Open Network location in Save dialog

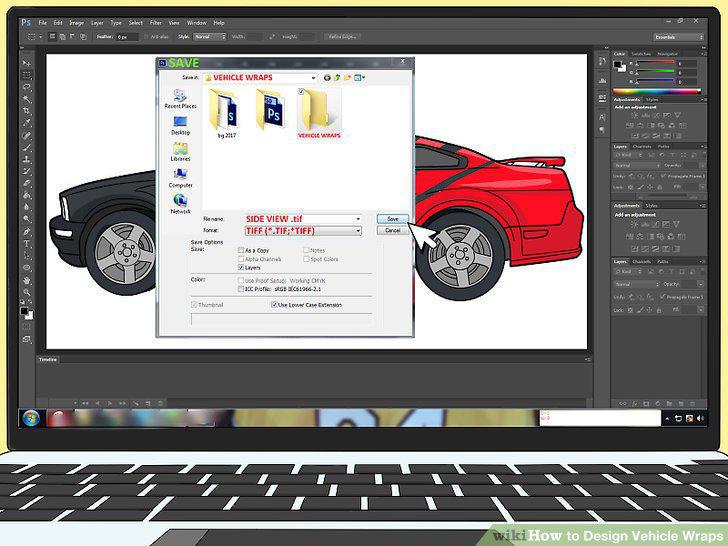(180, 204)
